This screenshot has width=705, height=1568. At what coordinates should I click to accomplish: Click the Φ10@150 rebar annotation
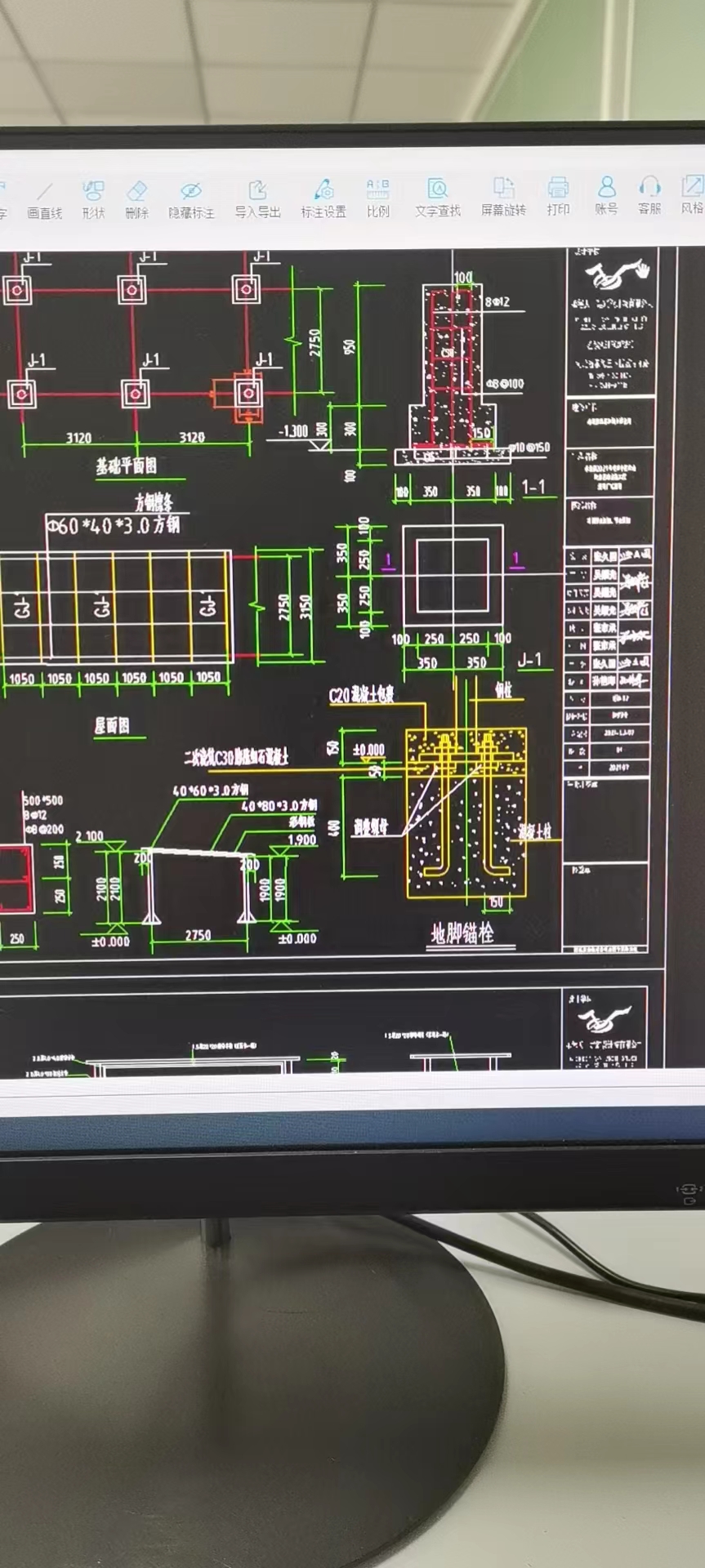click(529, 448)
